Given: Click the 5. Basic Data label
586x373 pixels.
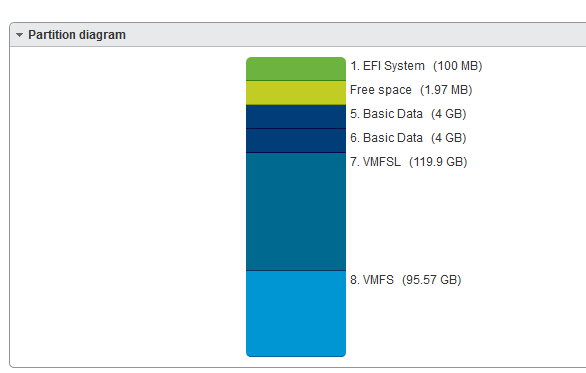Looking at the screenshot, I should coord(386,114).
